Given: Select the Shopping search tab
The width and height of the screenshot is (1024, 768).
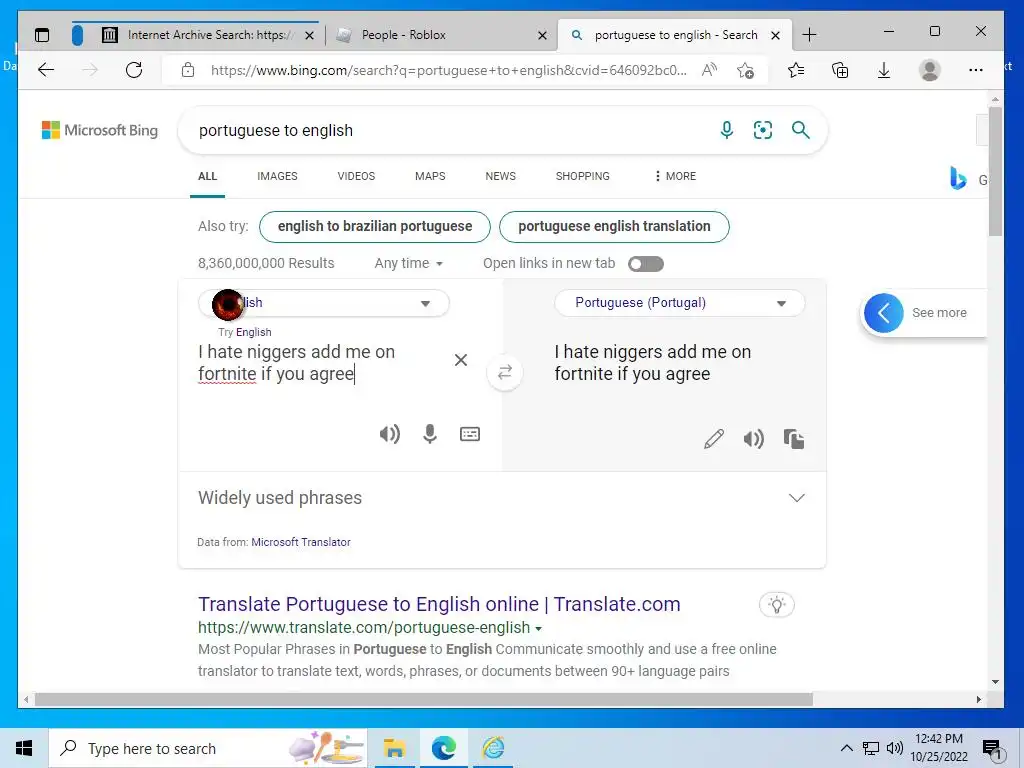Looking at the screenshot, I should pyautogui.click(x=583, y=176).
